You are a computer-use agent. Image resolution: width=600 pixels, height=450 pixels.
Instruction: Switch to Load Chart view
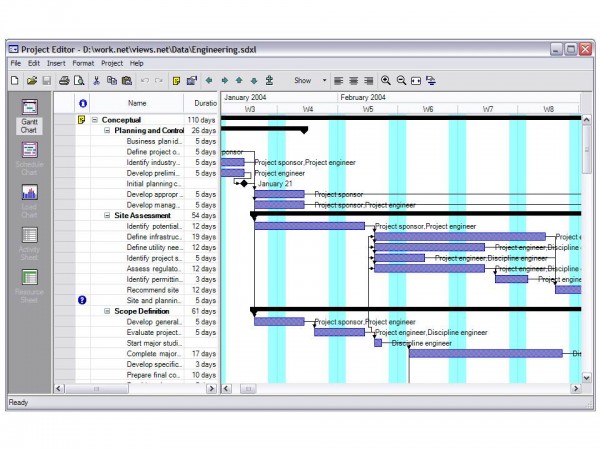pyautogui.click(x=29, y=201)
